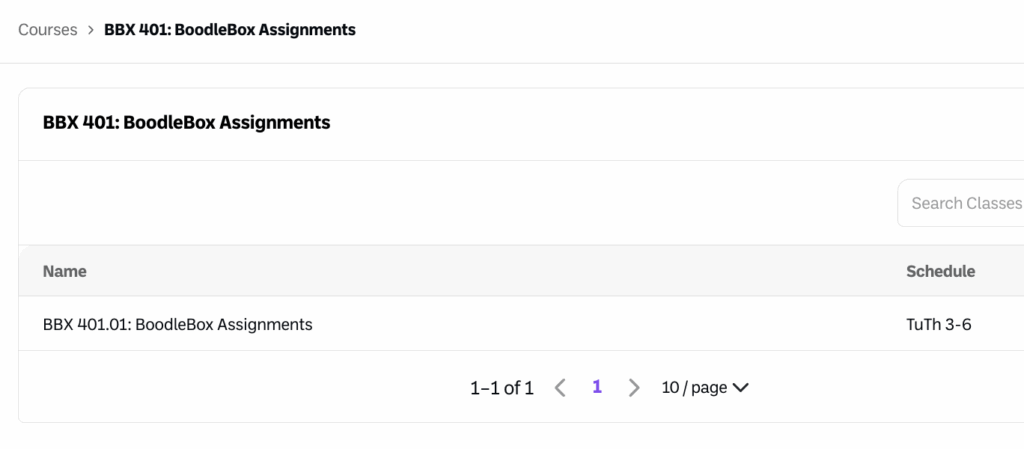Click the table header row between Name and Schedule
Viewport: 1024px width, 449px height.
(x=500, y=271)
